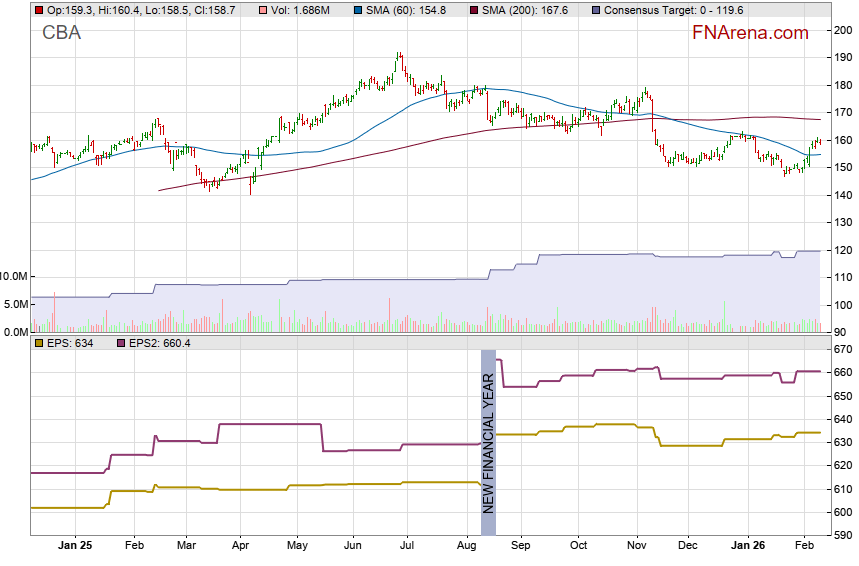Click the gold EPS legend swatch
The width and height of the screenshot is (859, 566).
coord(38,343)
